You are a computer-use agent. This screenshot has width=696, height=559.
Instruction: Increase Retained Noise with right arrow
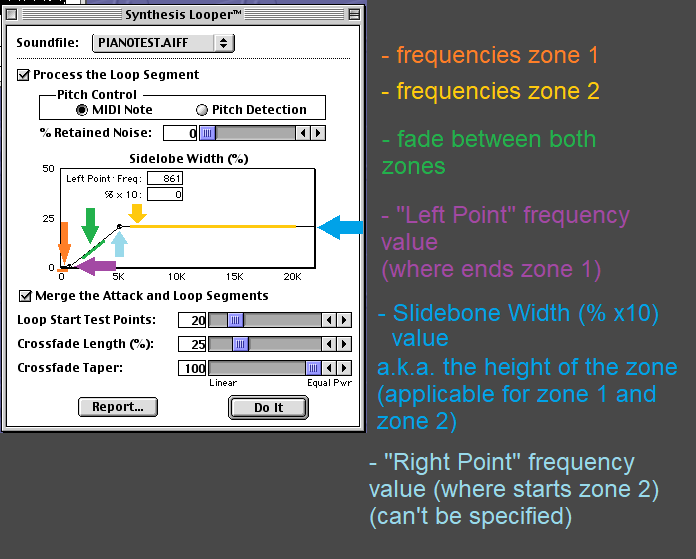318,133
